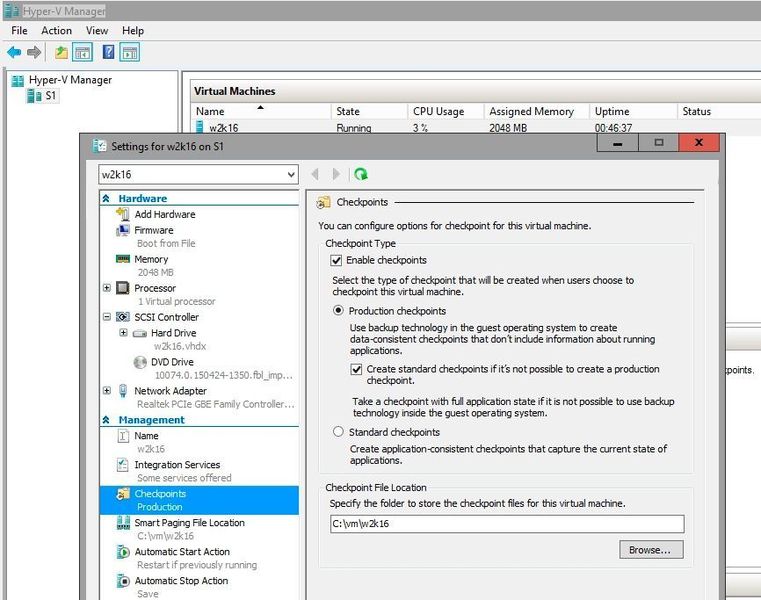Click the Up one level folder icon
This screenshot has height=600, width=761.
tap(61, 52)
